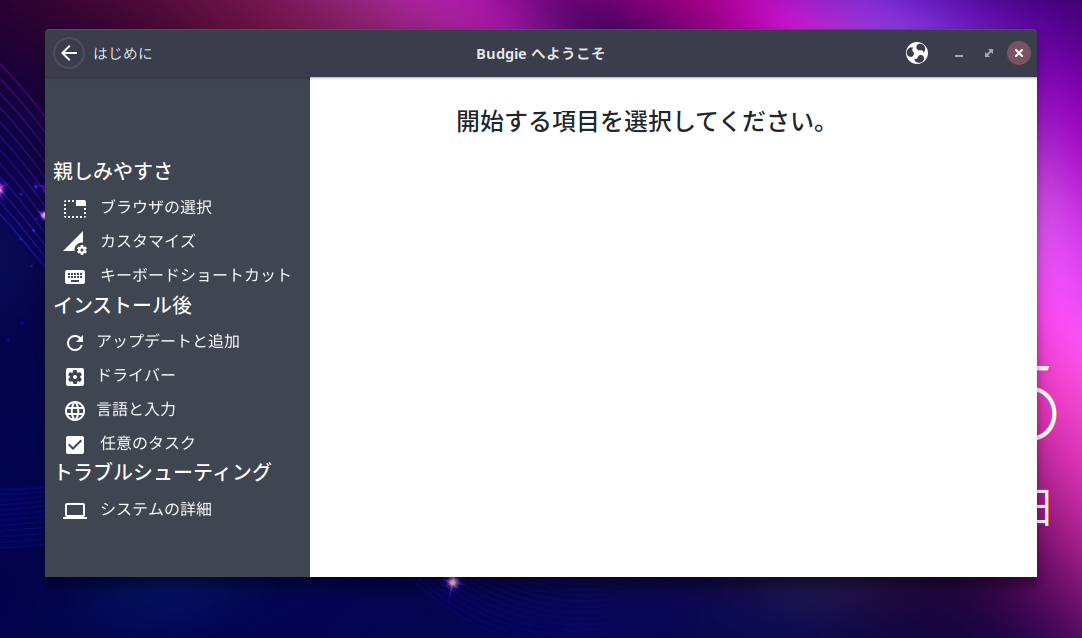Click the Budgie へようこそ window title
The width and height of the screenshot is (1082, 638).
540,54
